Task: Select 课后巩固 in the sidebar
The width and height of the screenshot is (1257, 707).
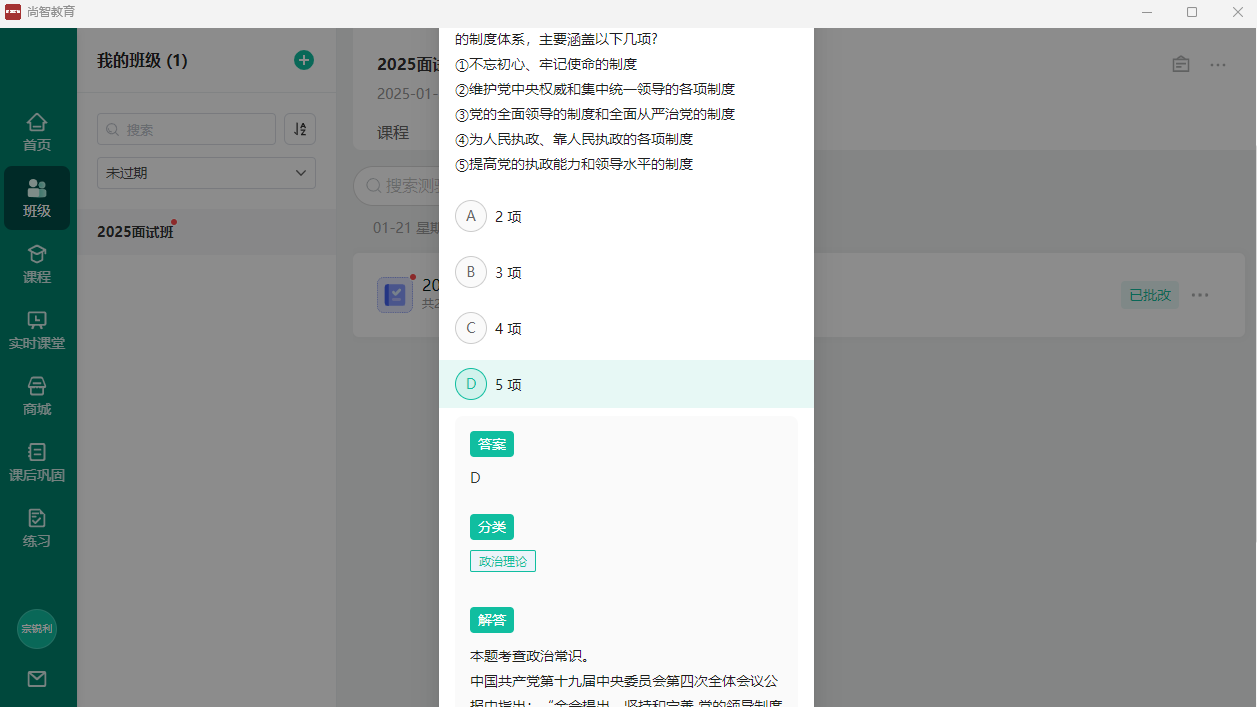Action: point(37,462)
